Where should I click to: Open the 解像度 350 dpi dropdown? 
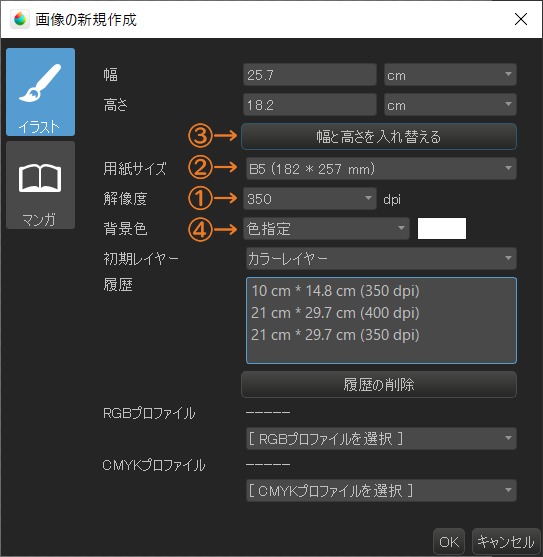click(310, 199)
